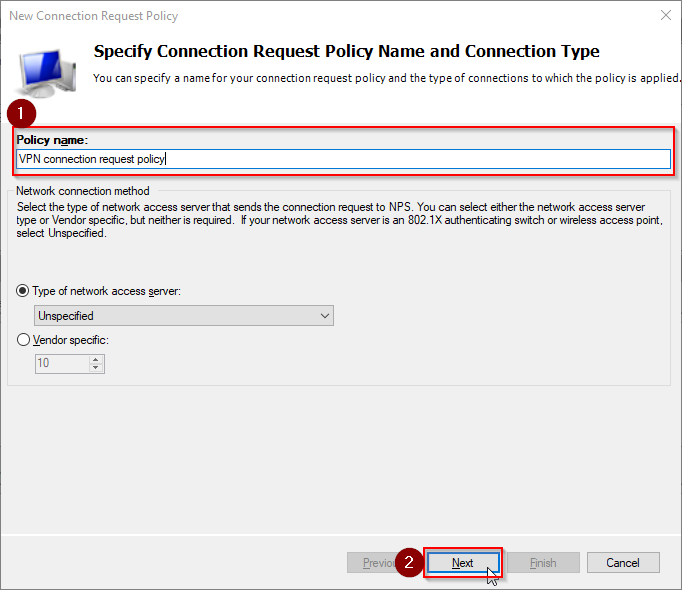The width and height of the screenshot is (682, 590).
Task: Proceed by clicking the Next button
Action: coord(463,563)
